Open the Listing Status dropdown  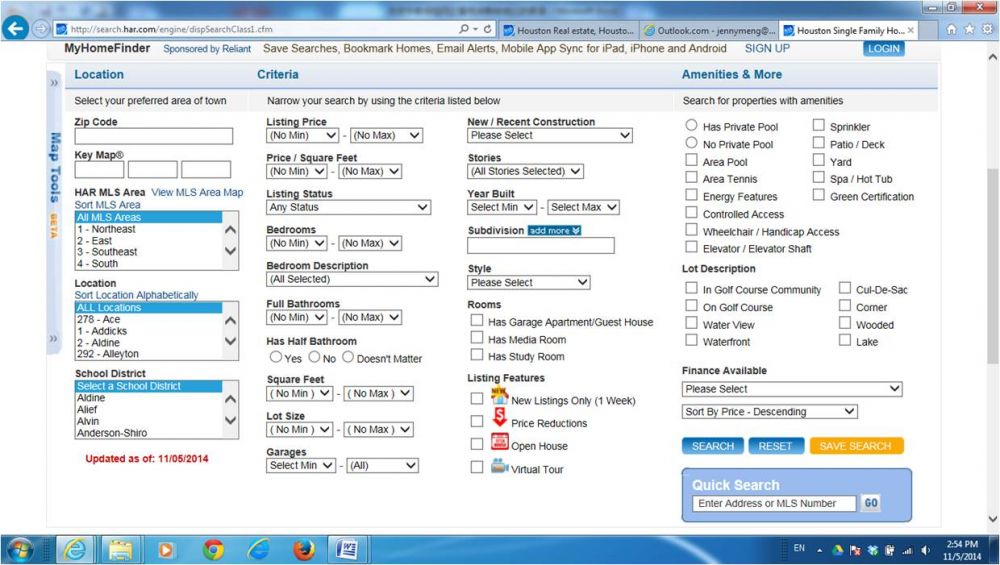pyautogui.click(x=348, y=207)
